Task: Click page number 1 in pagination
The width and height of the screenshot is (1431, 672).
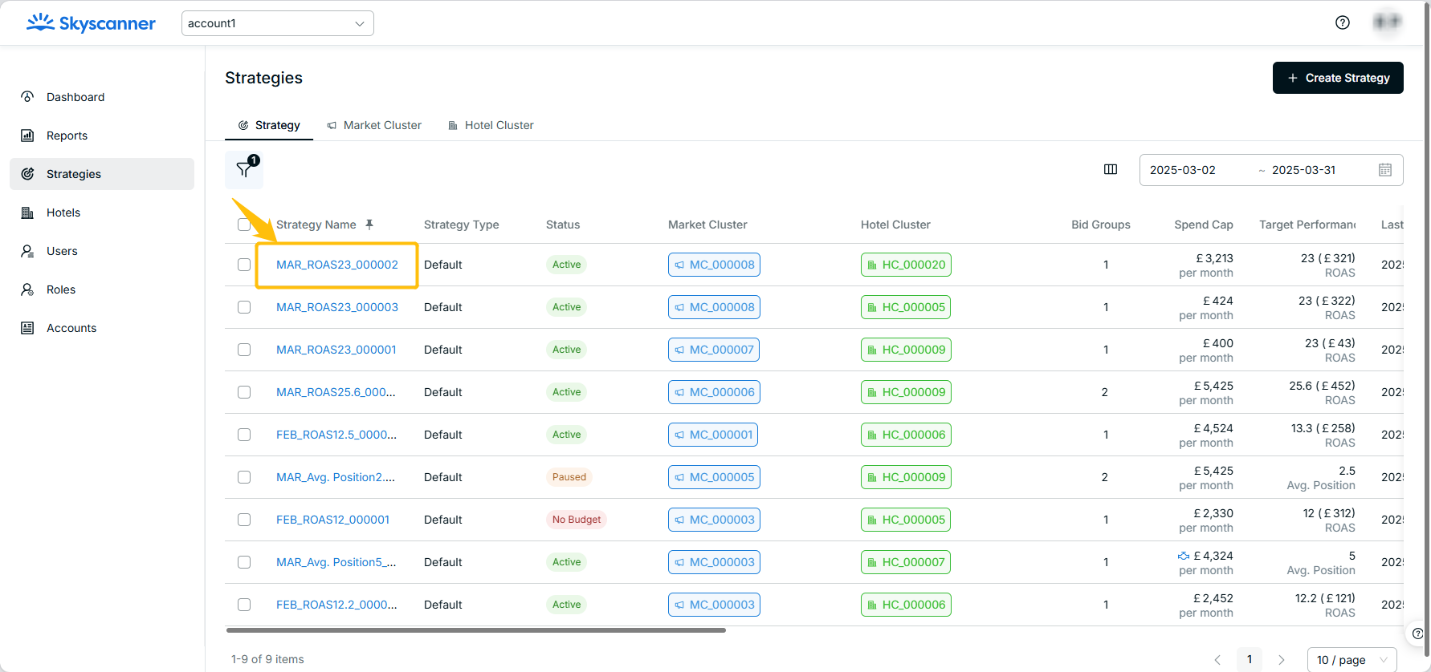Action: pos(1249,660)
